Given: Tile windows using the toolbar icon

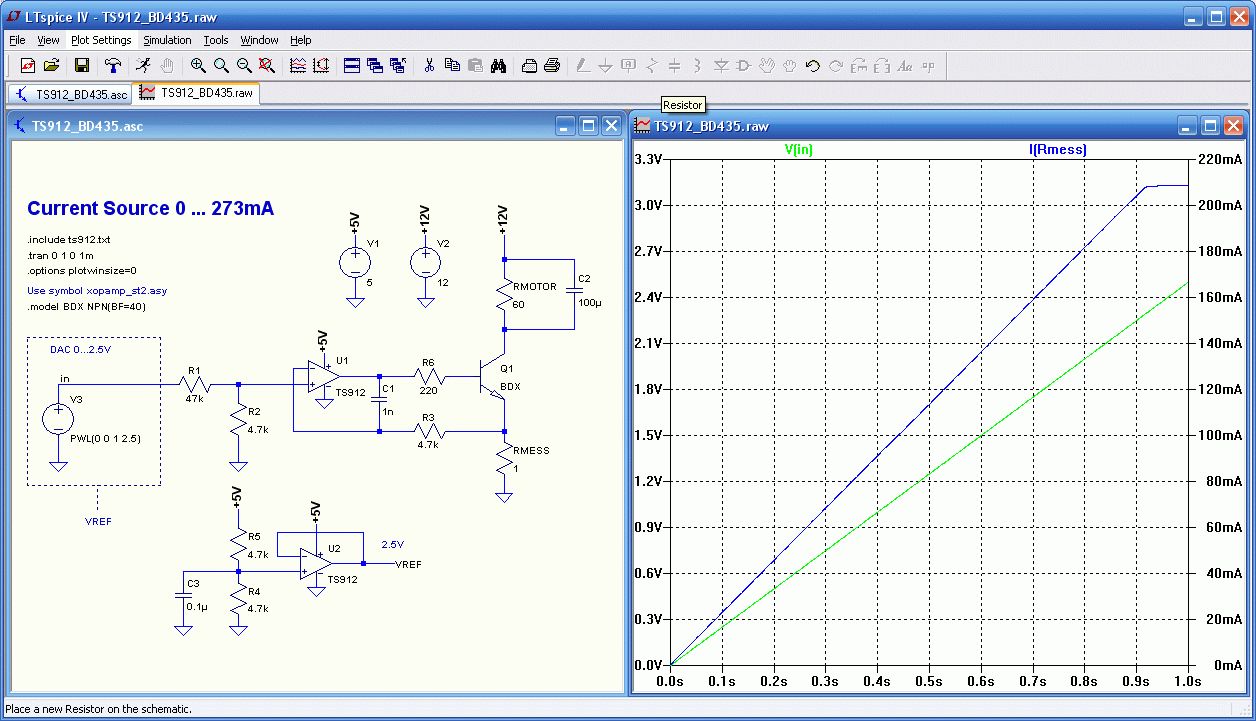Looking at the screenshot, I should pyautogui.click(x=352, y=66).
